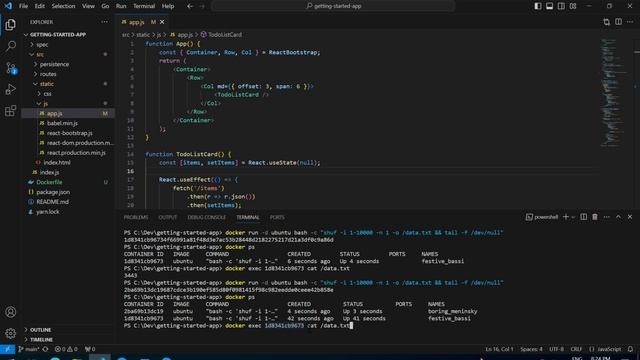Open terminal panel more actions ellipsis
640x360 pixels.
point(607,217)
